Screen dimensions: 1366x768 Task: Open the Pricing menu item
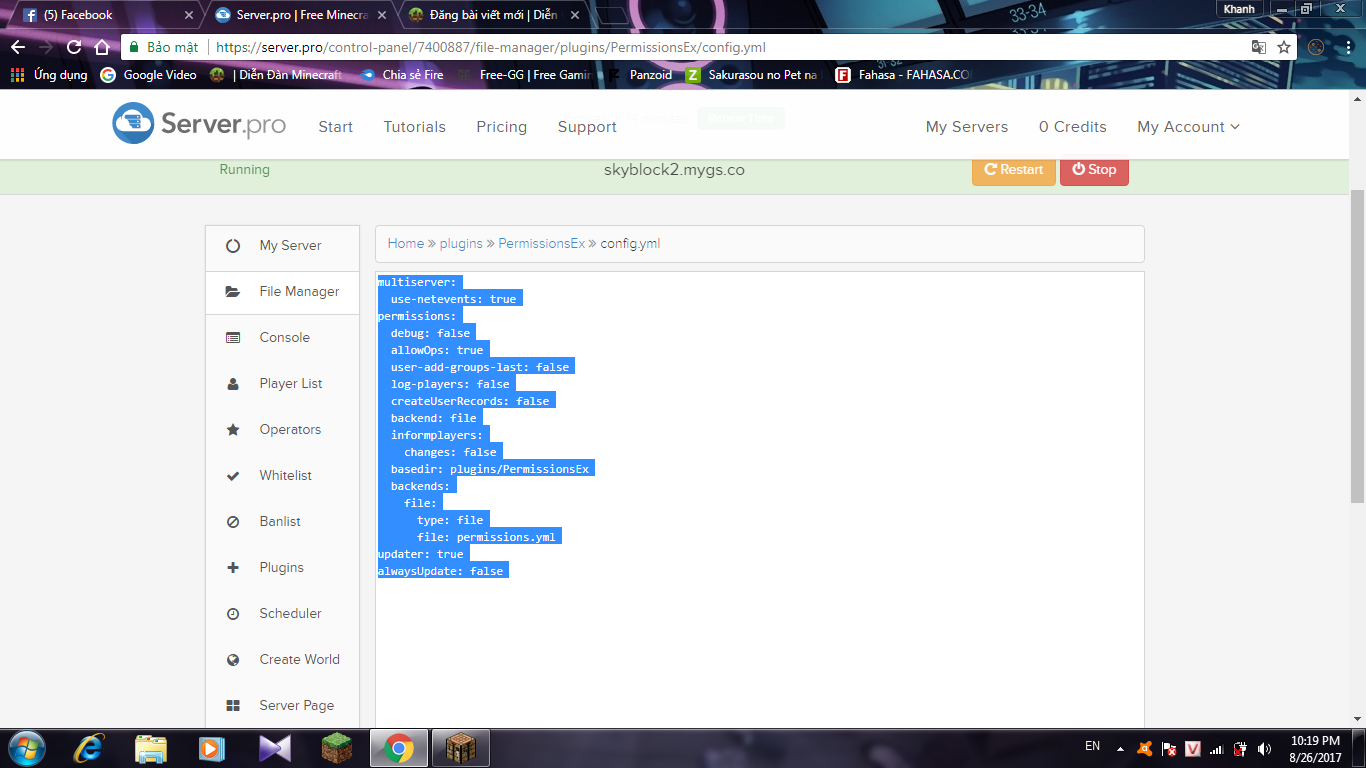click(502, 127)
